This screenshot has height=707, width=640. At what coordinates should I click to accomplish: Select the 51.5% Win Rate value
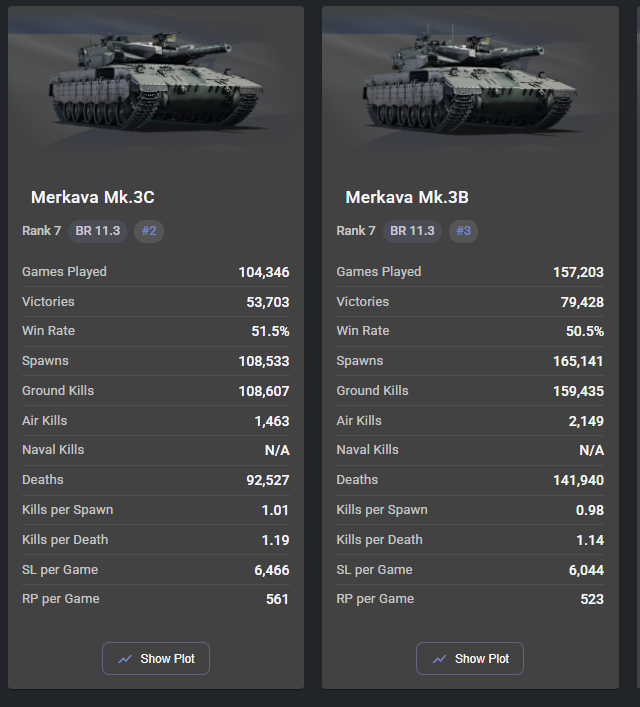click(270, 331)
